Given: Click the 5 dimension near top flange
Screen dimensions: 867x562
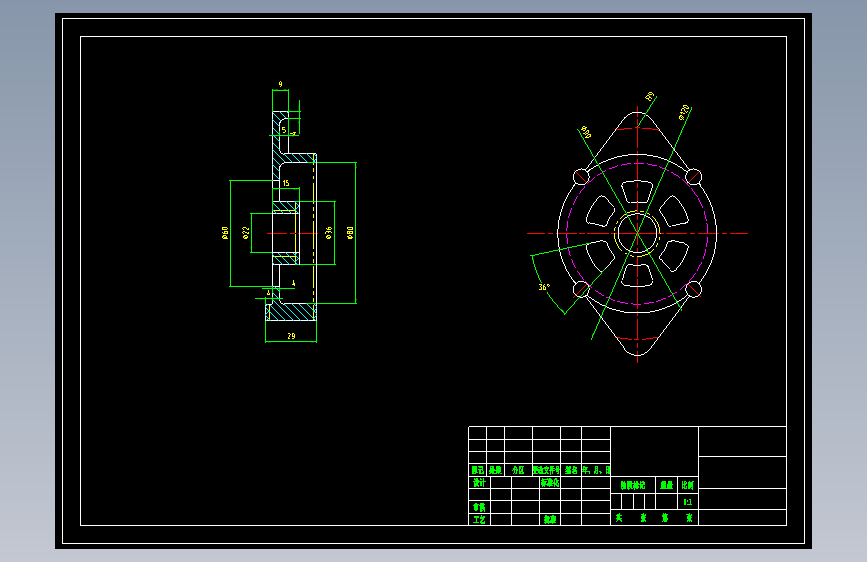Looking at the screenshot, I should click(x=284, y=130).
